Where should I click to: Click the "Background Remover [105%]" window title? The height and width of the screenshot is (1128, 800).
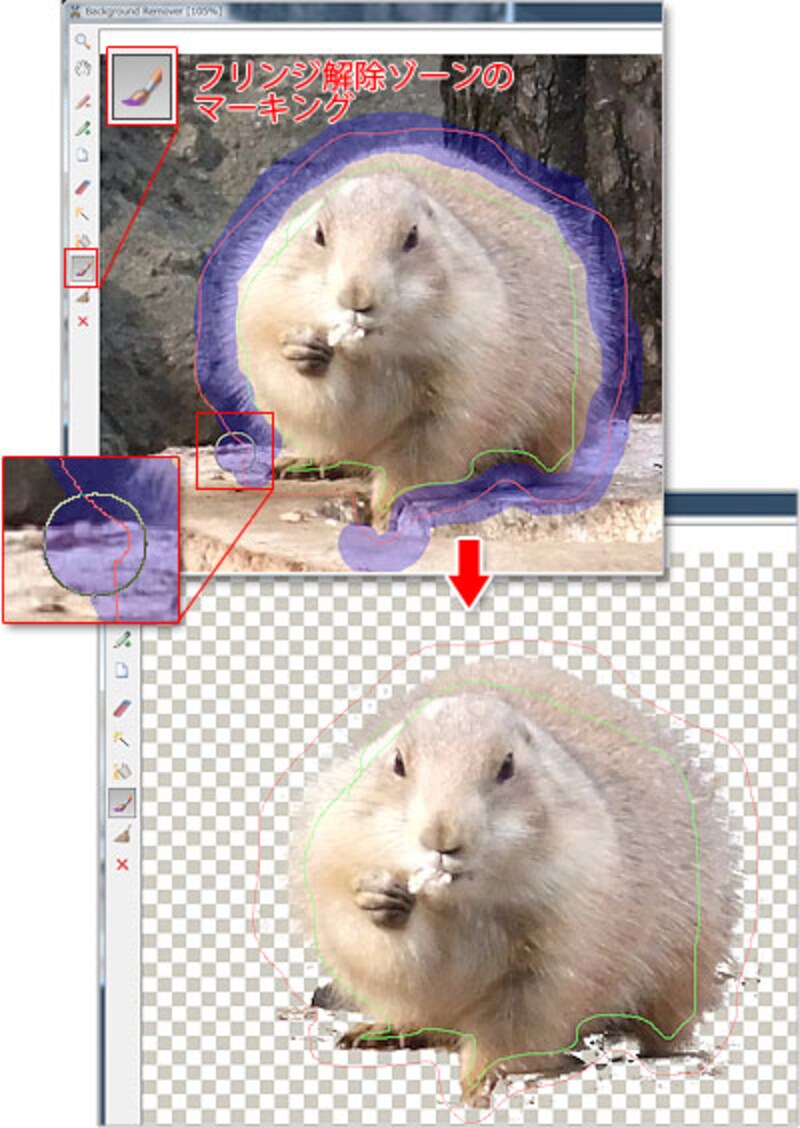(x=153, y=12)
